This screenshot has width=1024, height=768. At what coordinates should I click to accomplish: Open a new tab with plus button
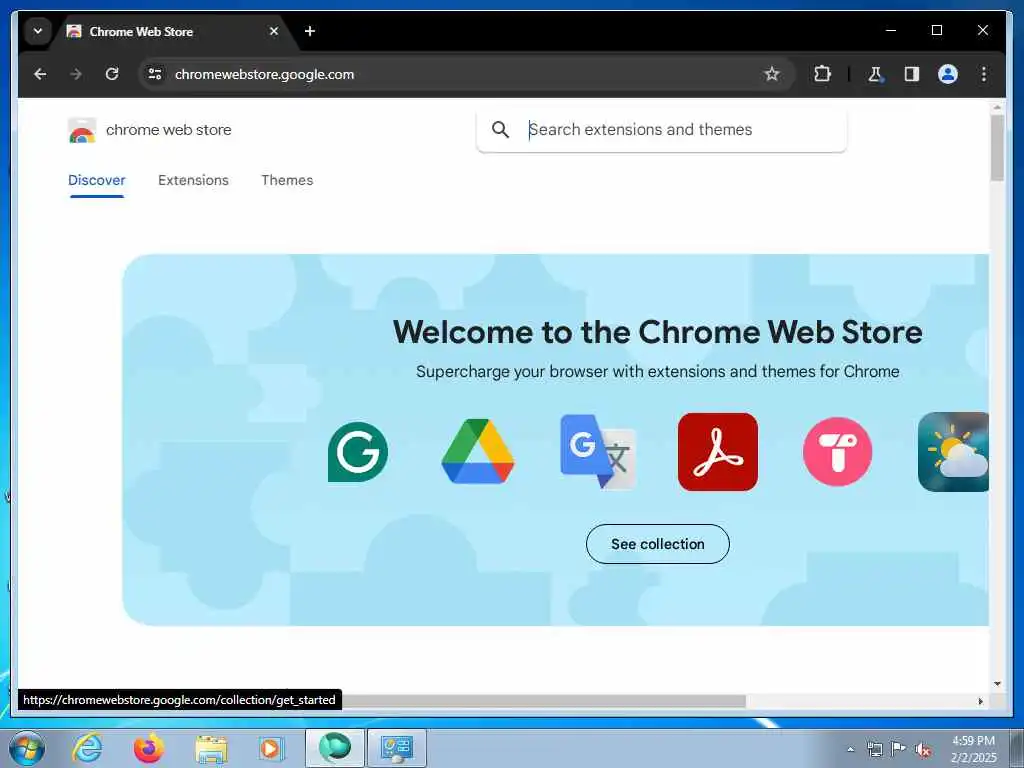pos(310,31)
